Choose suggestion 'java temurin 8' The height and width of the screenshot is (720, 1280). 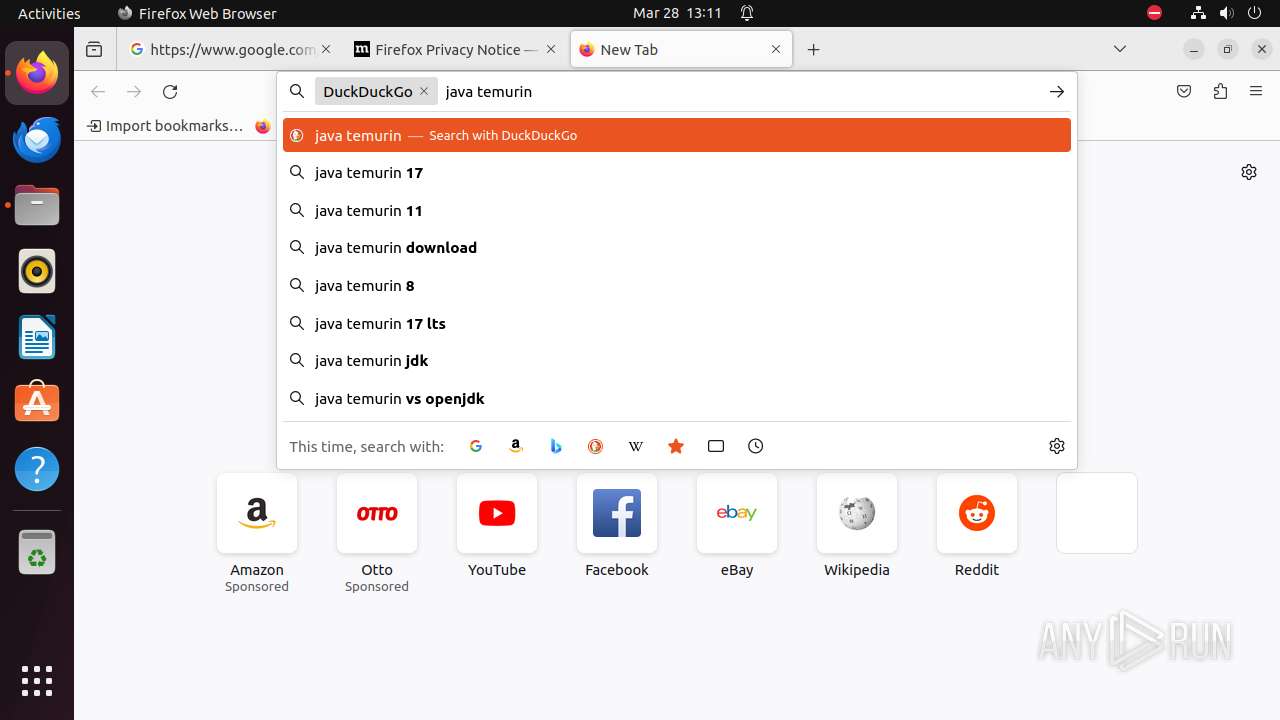[x=677, y=286]
